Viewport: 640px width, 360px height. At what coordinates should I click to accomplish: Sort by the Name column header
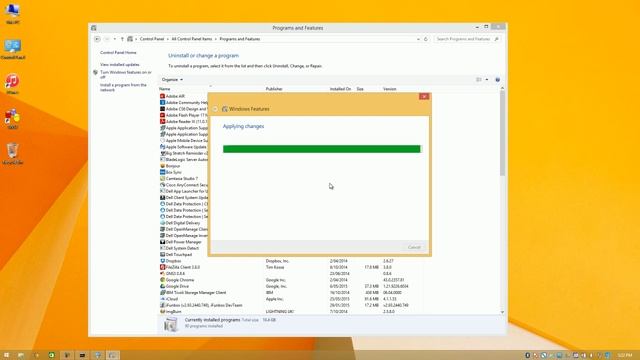click(x=164, y=89)
